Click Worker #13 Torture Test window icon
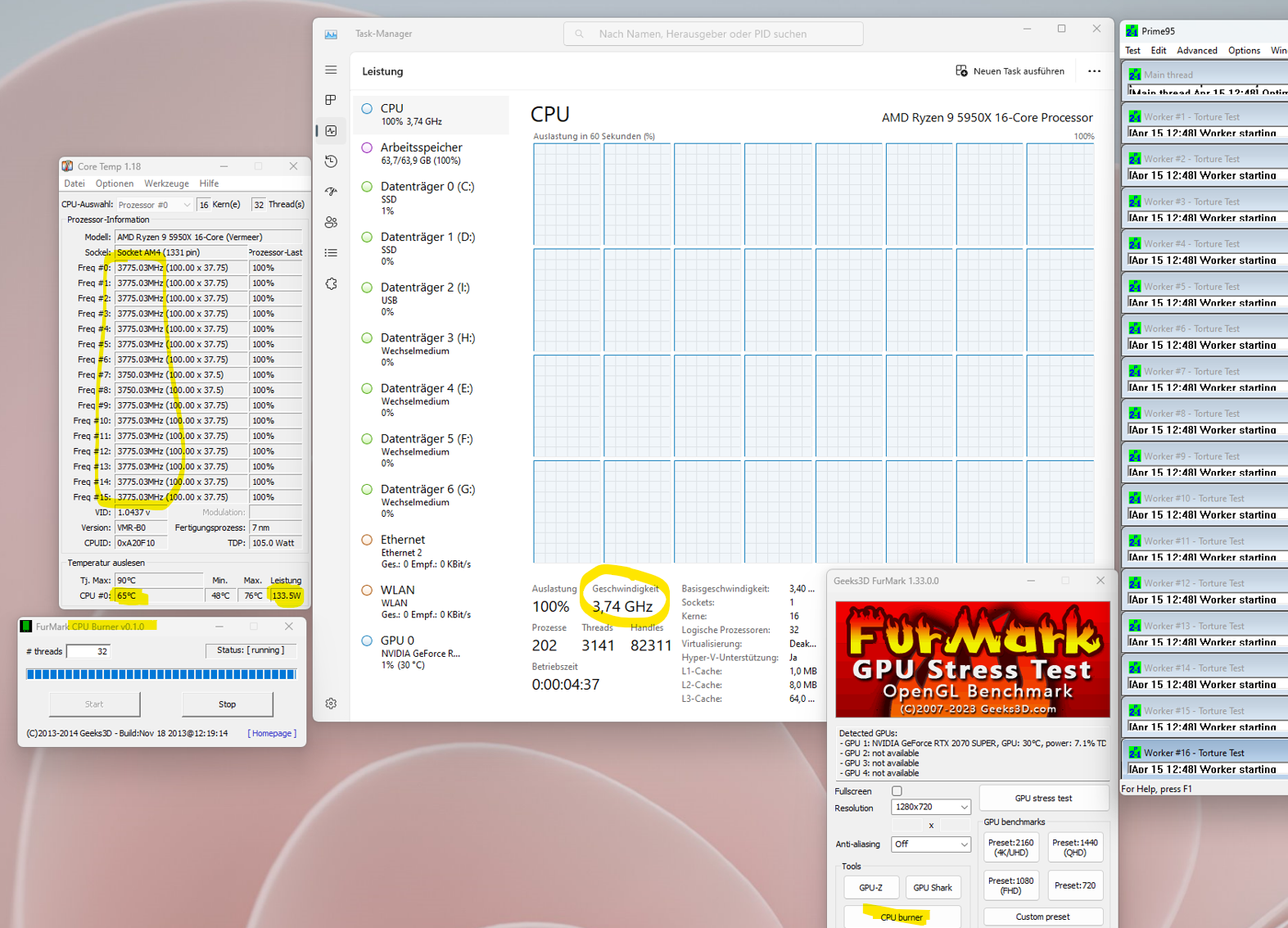Image resolution: width=1288 pixels, height=928 pixels. (x=1135, y=626)
